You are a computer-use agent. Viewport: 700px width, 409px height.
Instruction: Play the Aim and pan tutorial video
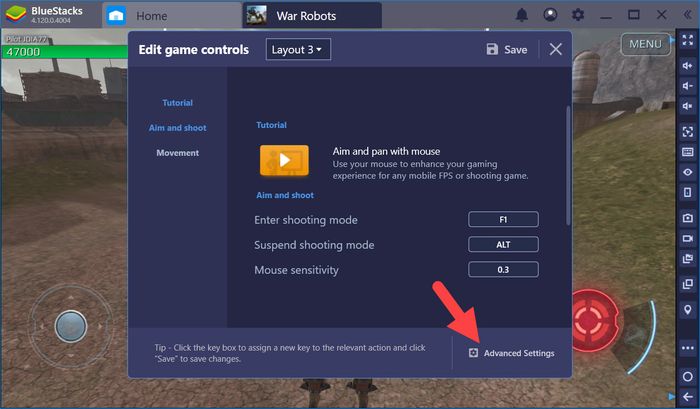point(284,160)
